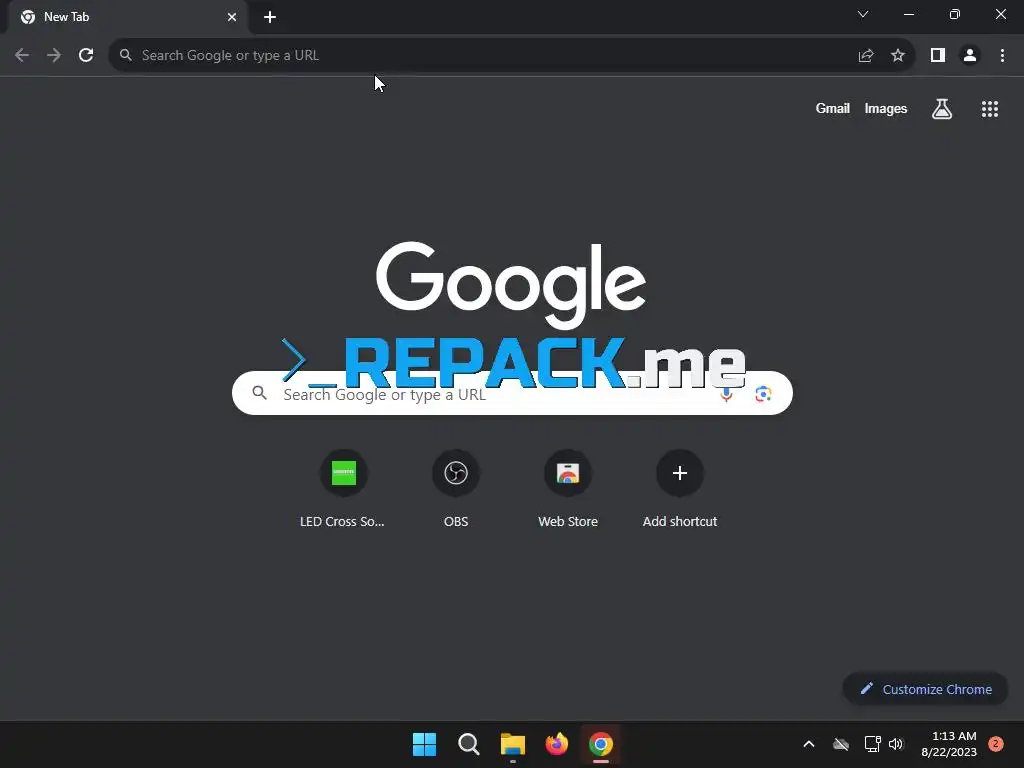The height and width of the screenshot is (768, 1024).
Task: Open File Explorer from the taskbar
Action: coord(513,744)
